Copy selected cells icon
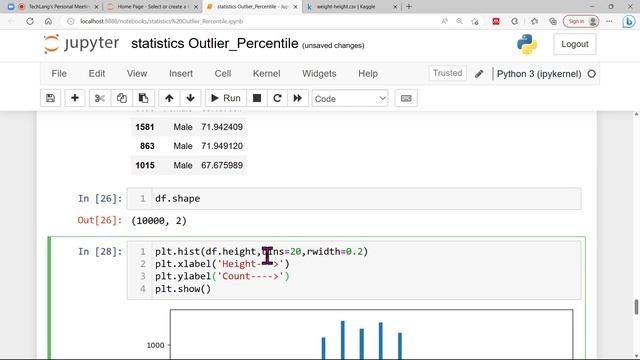Viewport: 640px width, 360px height. [122, 98]
